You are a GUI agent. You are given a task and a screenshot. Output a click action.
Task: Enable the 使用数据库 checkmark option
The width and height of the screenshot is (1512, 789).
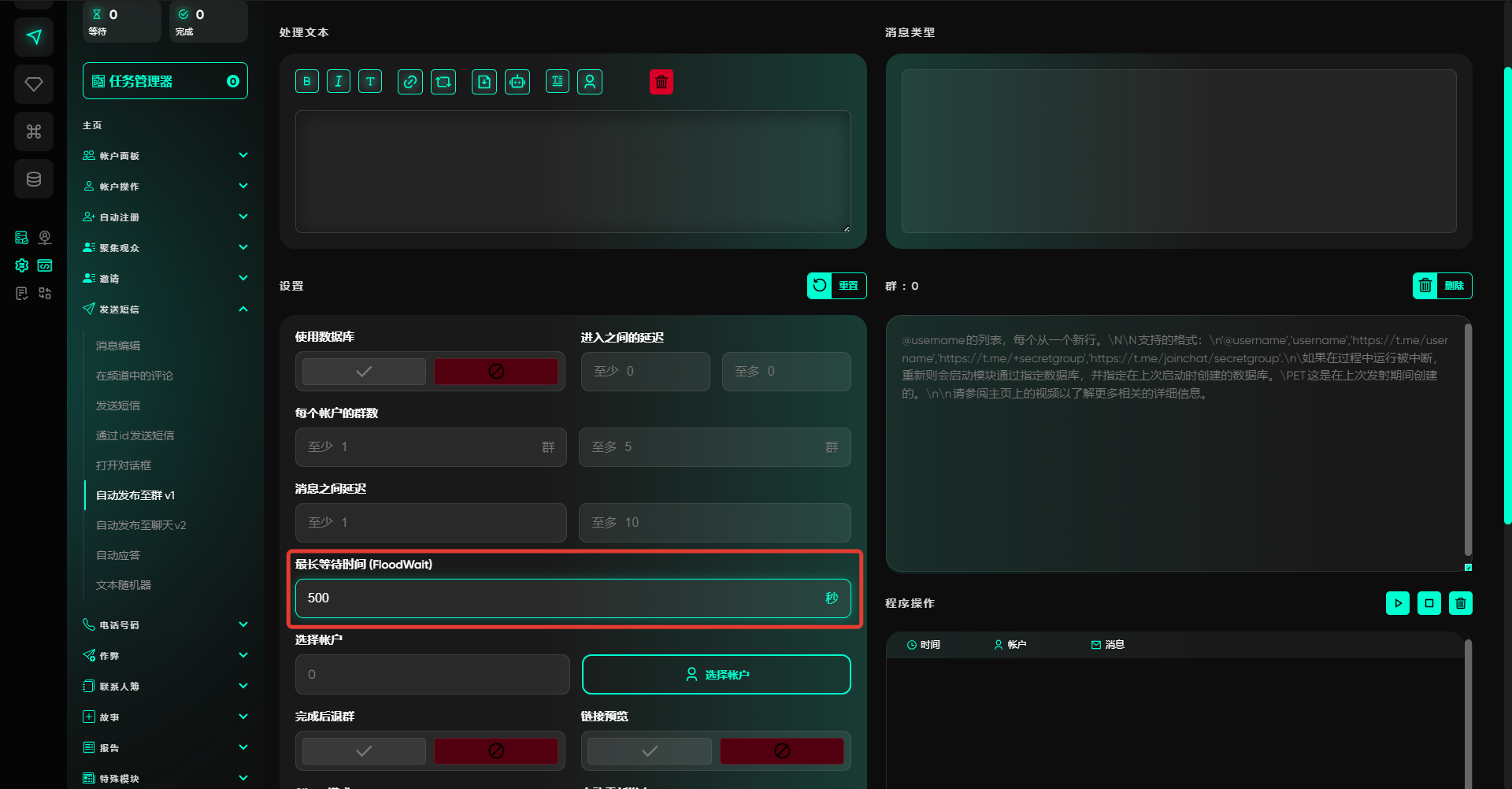364,372
